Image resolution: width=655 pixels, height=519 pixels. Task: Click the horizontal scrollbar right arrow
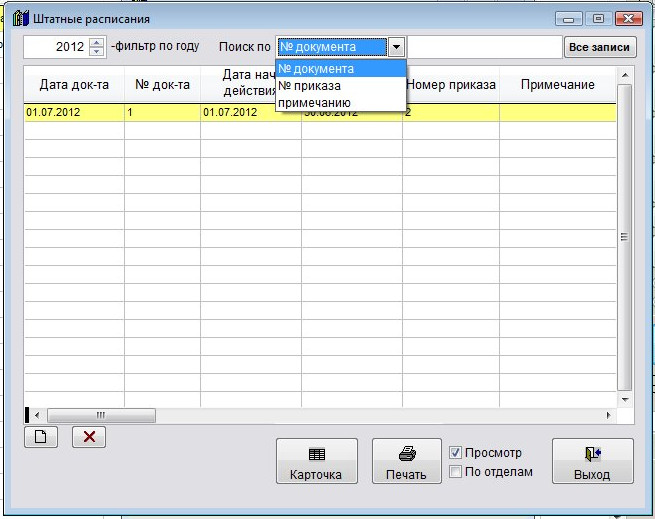608,415
